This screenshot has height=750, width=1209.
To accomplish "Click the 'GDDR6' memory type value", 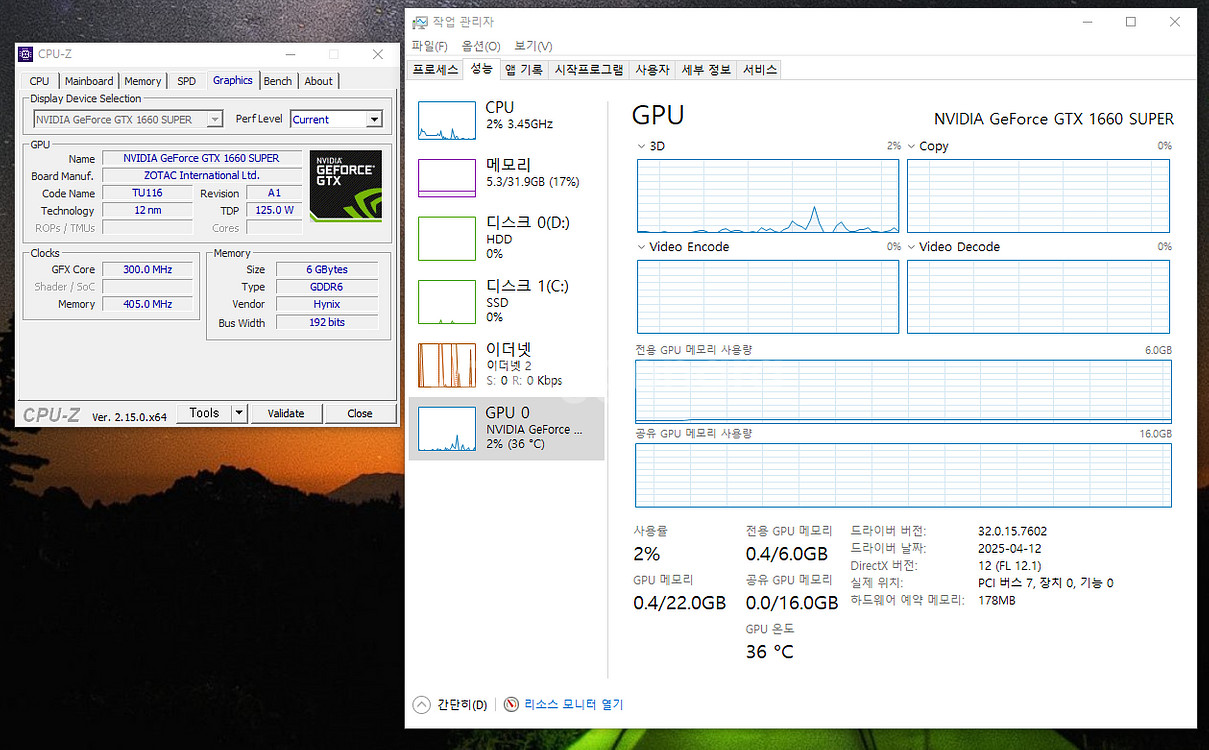I will [327, 287].
